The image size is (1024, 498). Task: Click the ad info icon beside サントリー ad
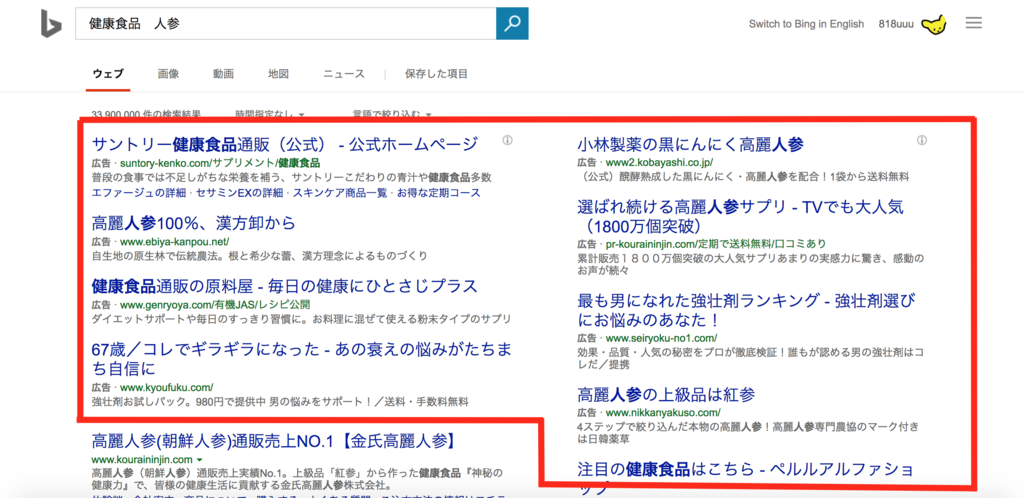click(507, 140)
